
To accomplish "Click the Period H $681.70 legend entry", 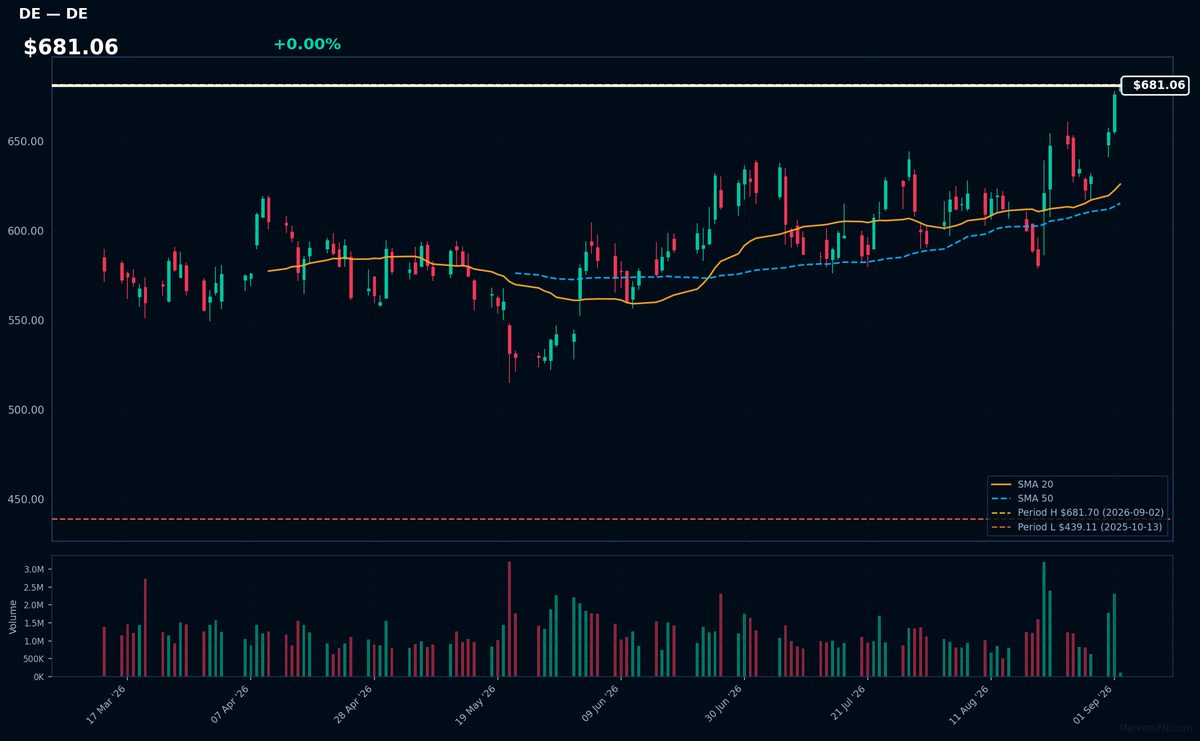I will [1077, 512].
